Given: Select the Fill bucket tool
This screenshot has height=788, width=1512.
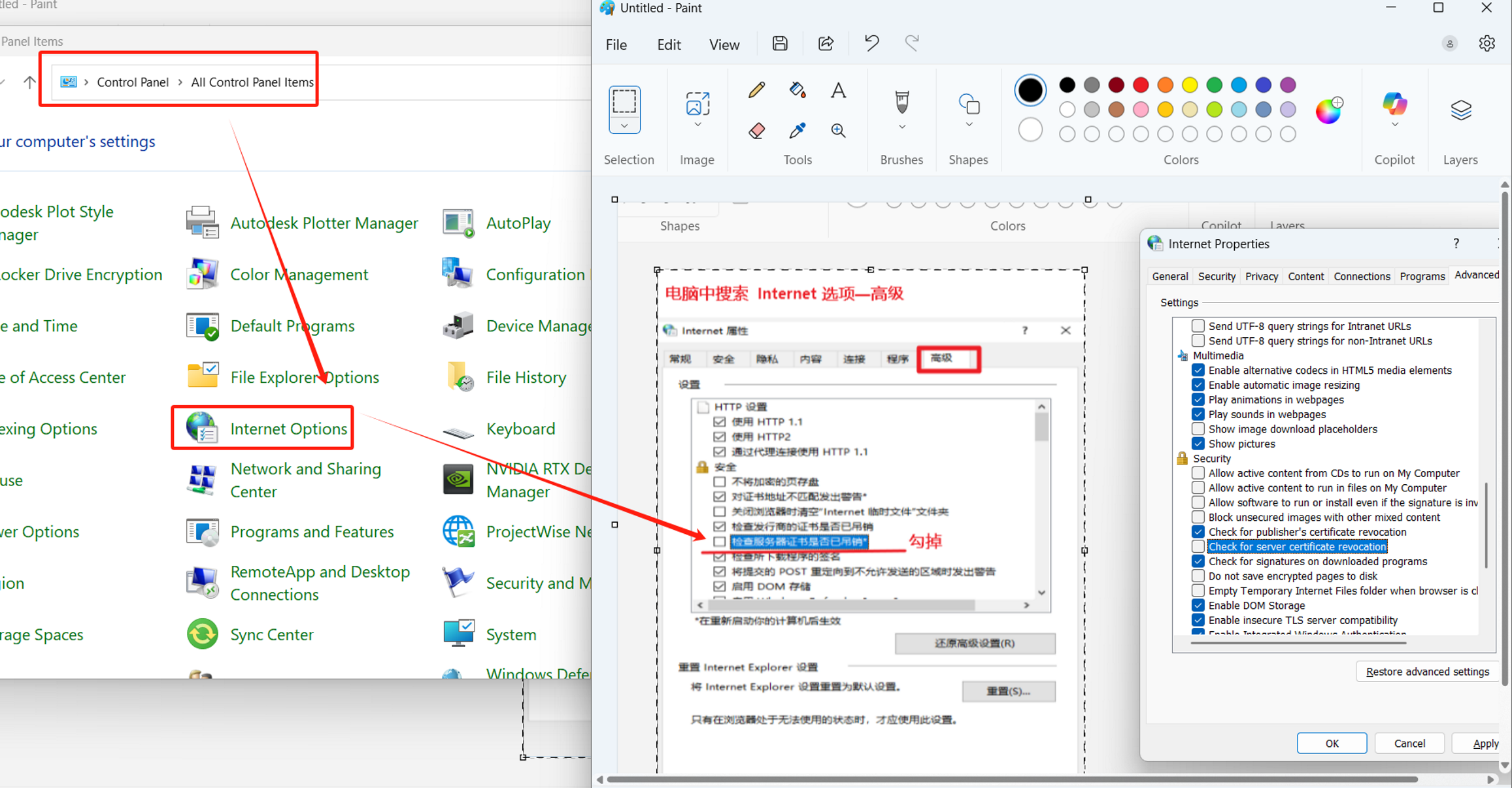Looking at the screenshot, I should (x=797, y=90).
